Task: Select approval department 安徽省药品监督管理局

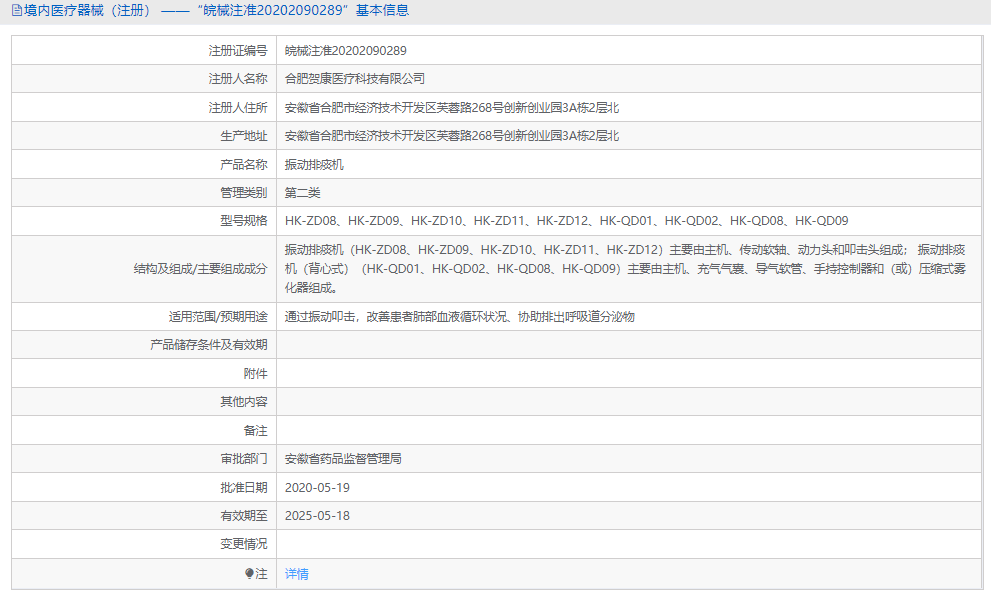Action: (x=343, y=459)
